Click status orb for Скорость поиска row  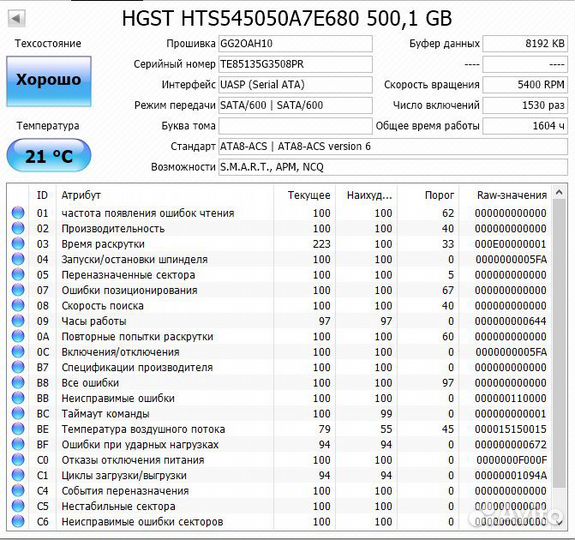18,305
